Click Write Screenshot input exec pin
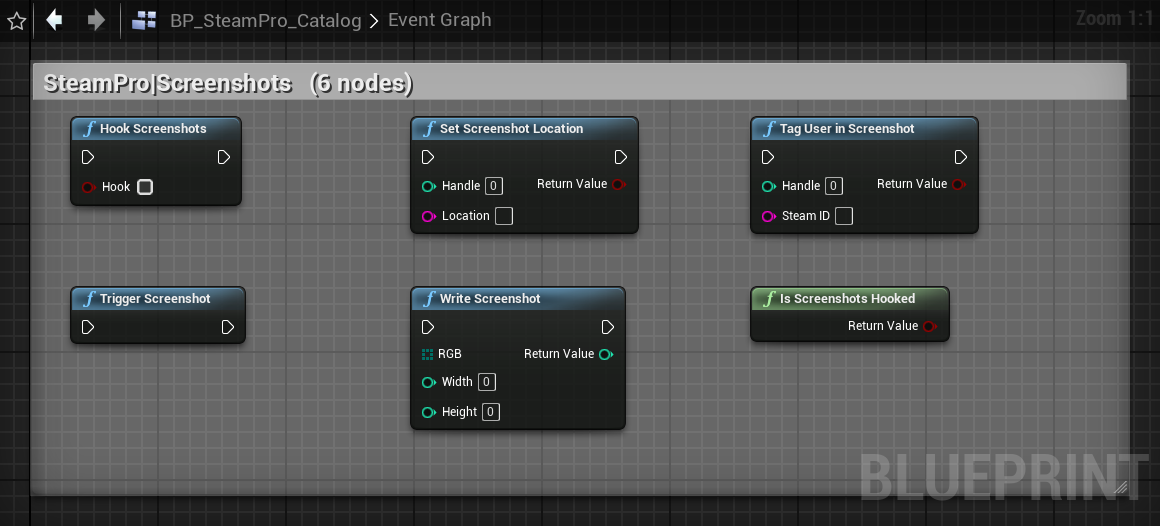This screenshot has height=526, width=1160. tap(428, 327)
